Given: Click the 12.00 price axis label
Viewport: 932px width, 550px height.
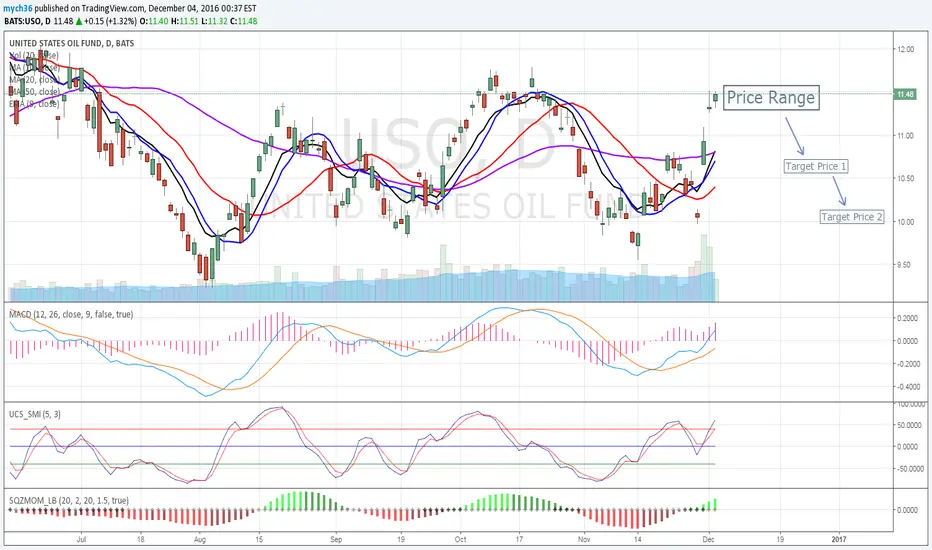Looking at the screenshot, I should click(x=905, y=49).
